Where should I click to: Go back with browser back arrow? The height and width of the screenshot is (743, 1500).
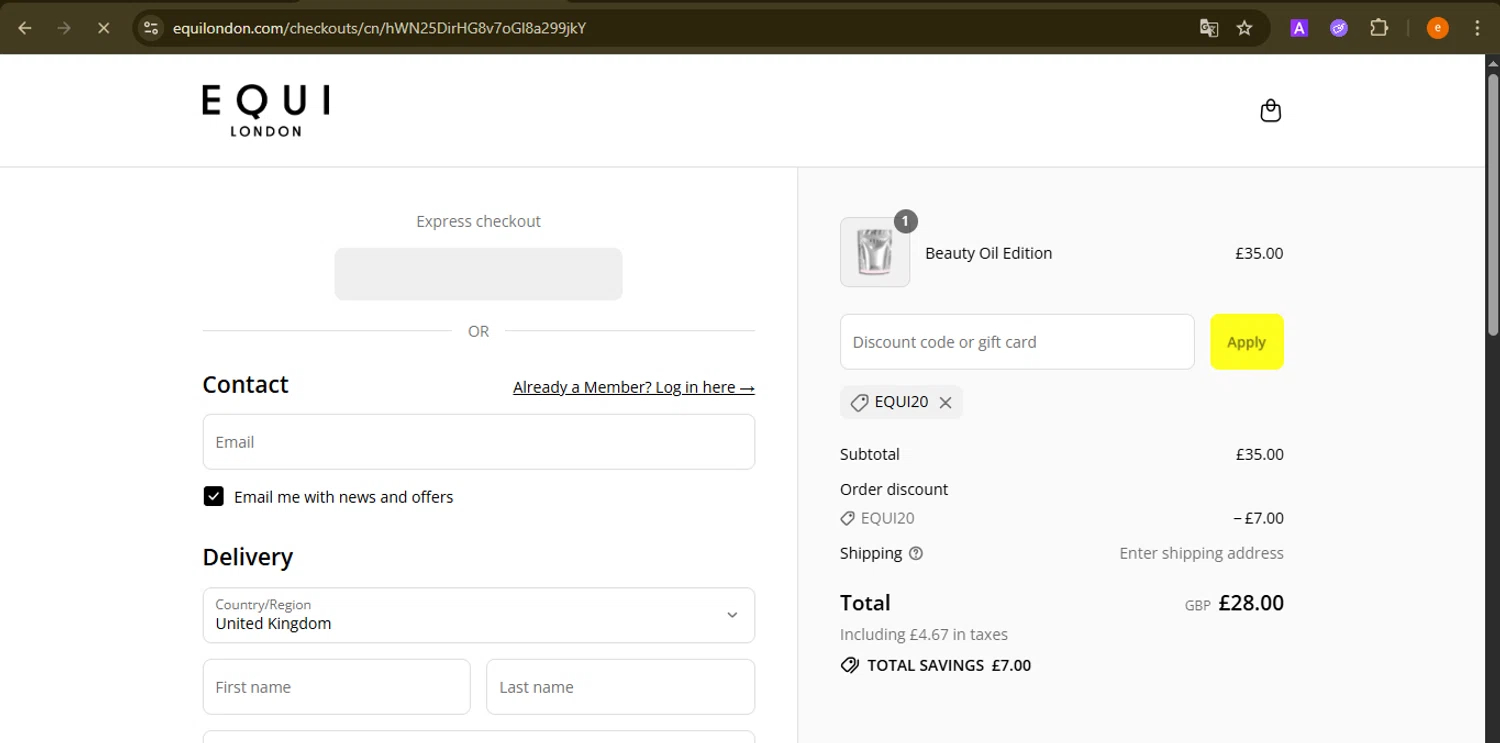[25, 28]
